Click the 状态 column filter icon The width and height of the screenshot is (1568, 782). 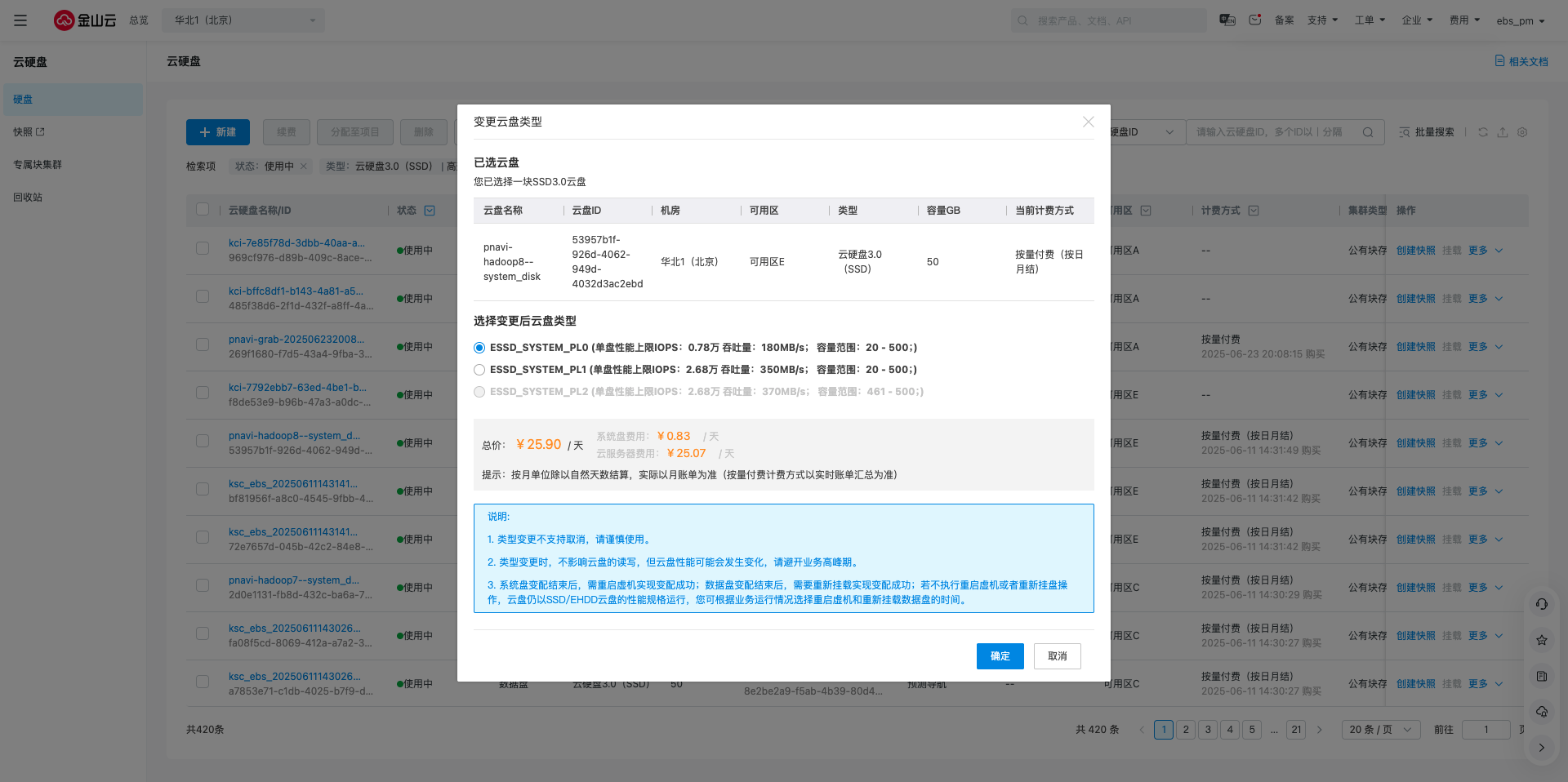pos(430,211)
